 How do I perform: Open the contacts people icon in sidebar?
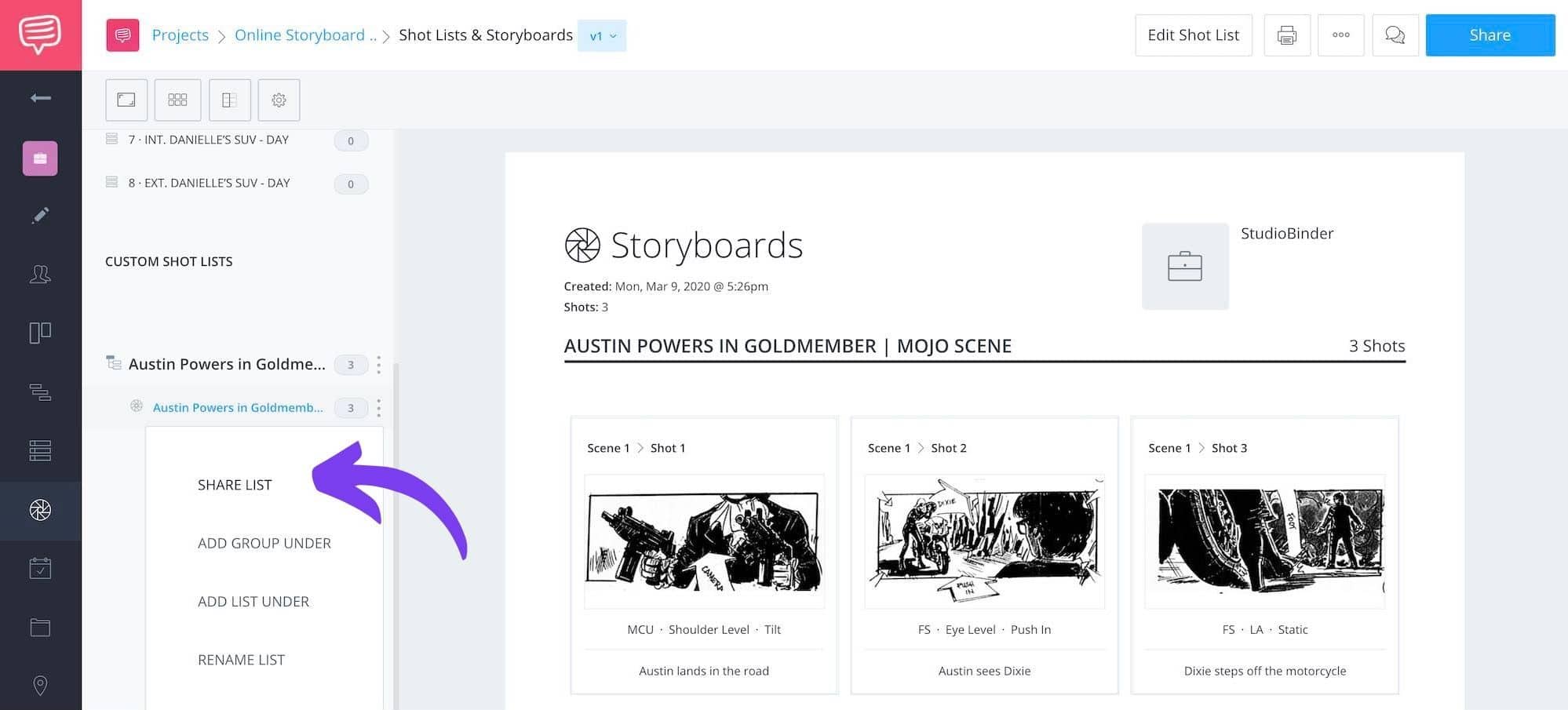coord(40,274)
